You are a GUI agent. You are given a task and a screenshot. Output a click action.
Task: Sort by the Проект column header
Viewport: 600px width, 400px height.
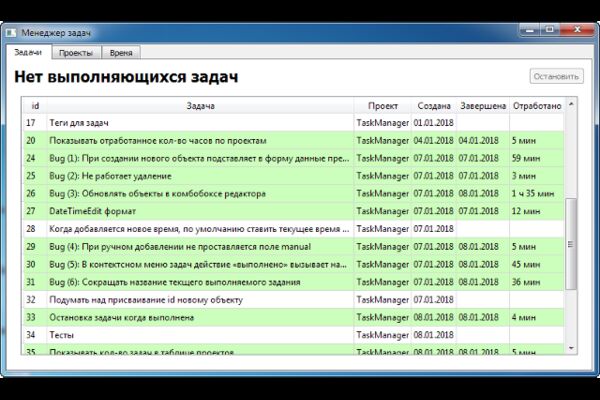point(383,106)
